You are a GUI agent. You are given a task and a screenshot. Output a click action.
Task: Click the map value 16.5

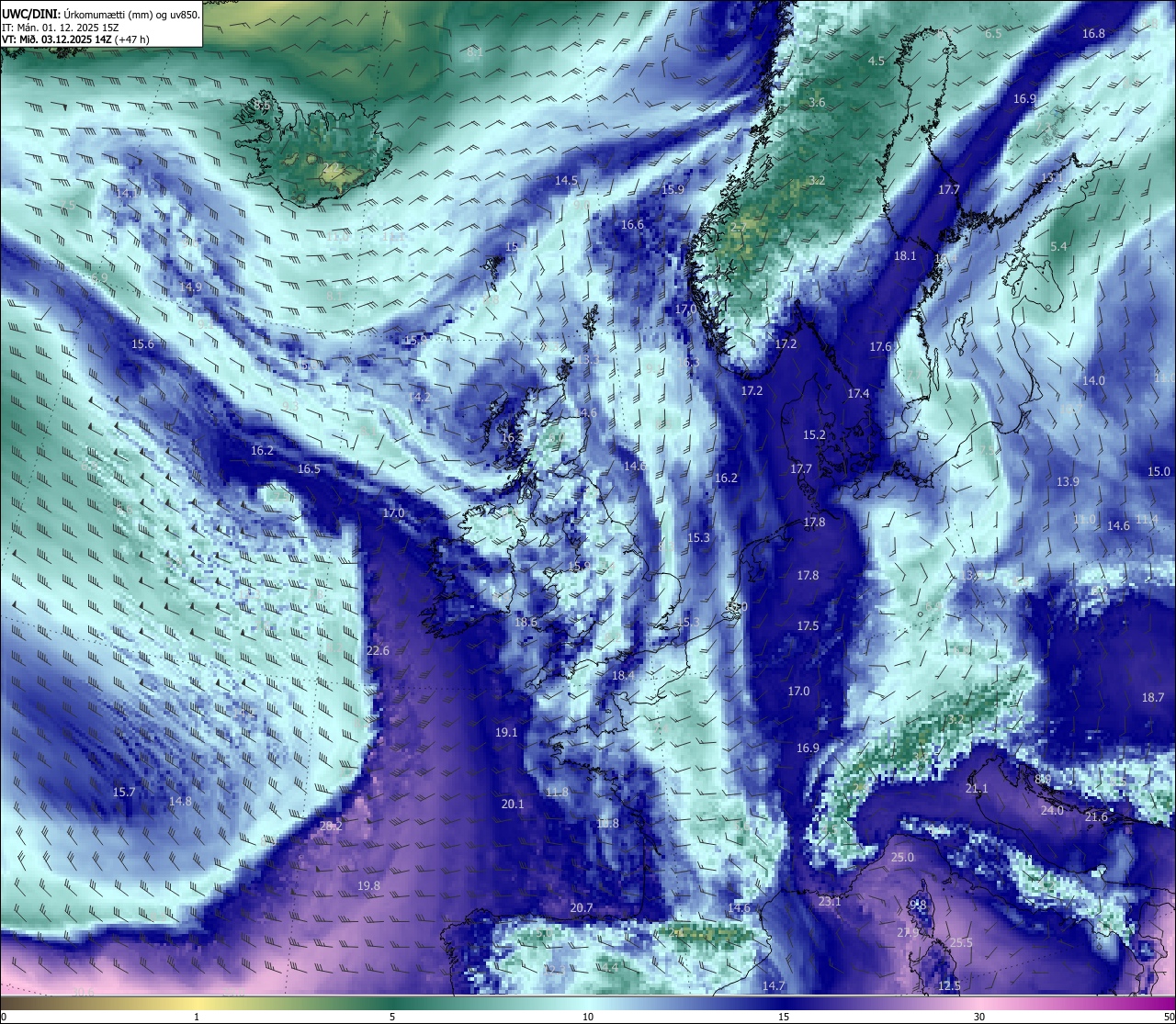click(310, 468)
